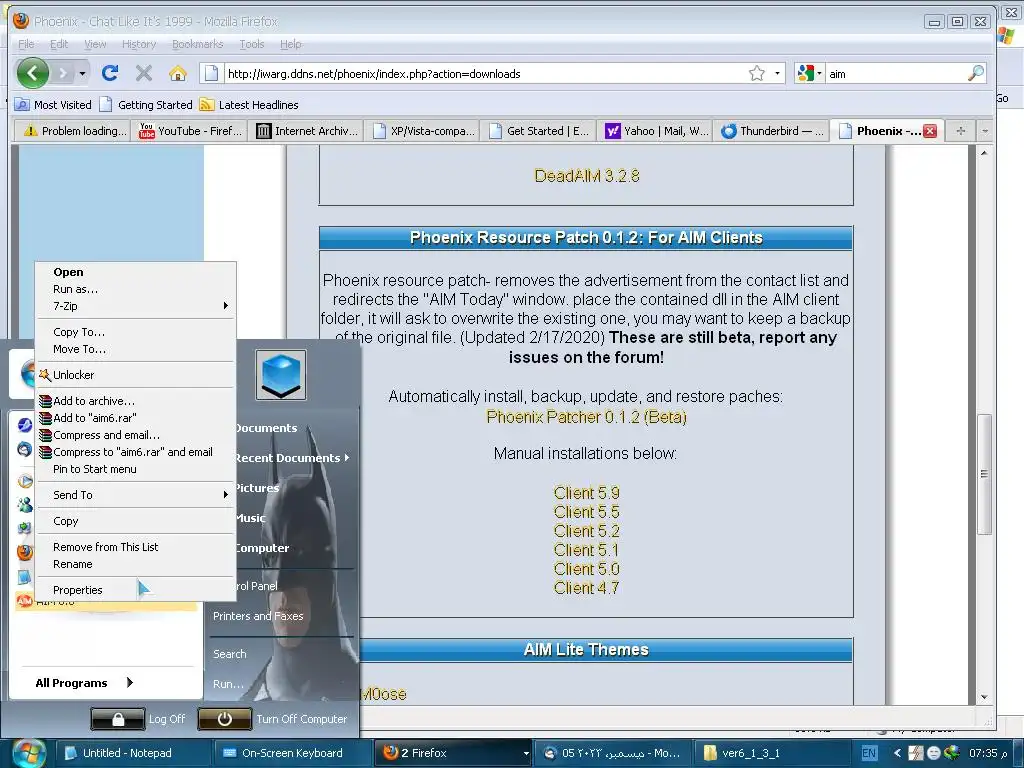Select Pin to Start menu
1024x768 pixels.
(x=135, y=469)
